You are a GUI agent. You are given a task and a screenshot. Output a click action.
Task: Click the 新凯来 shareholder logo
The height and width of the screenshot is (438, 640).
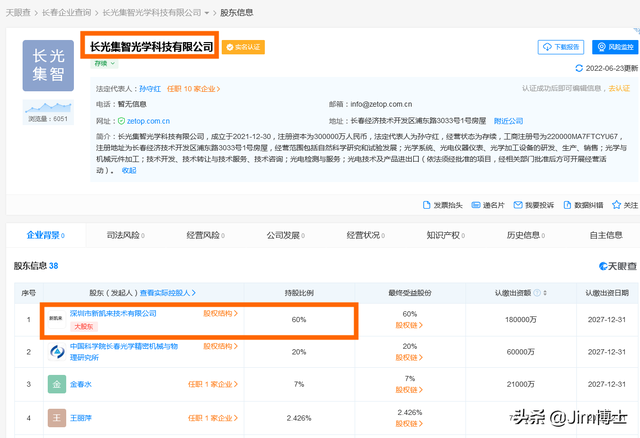pyautogui.click(x=56, y=318)
